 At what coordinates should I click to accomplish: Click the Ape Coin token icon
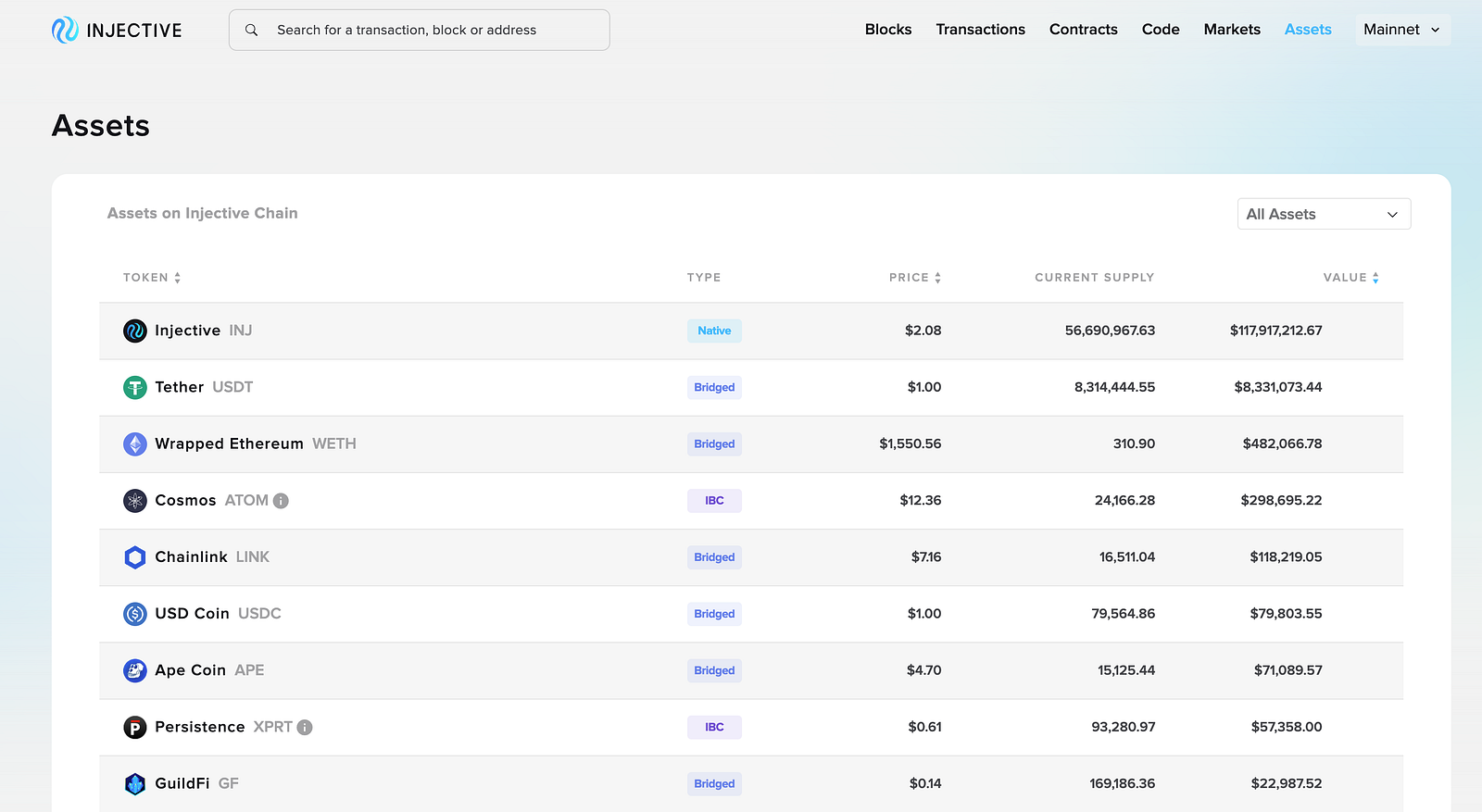click(x=135, y=670)
